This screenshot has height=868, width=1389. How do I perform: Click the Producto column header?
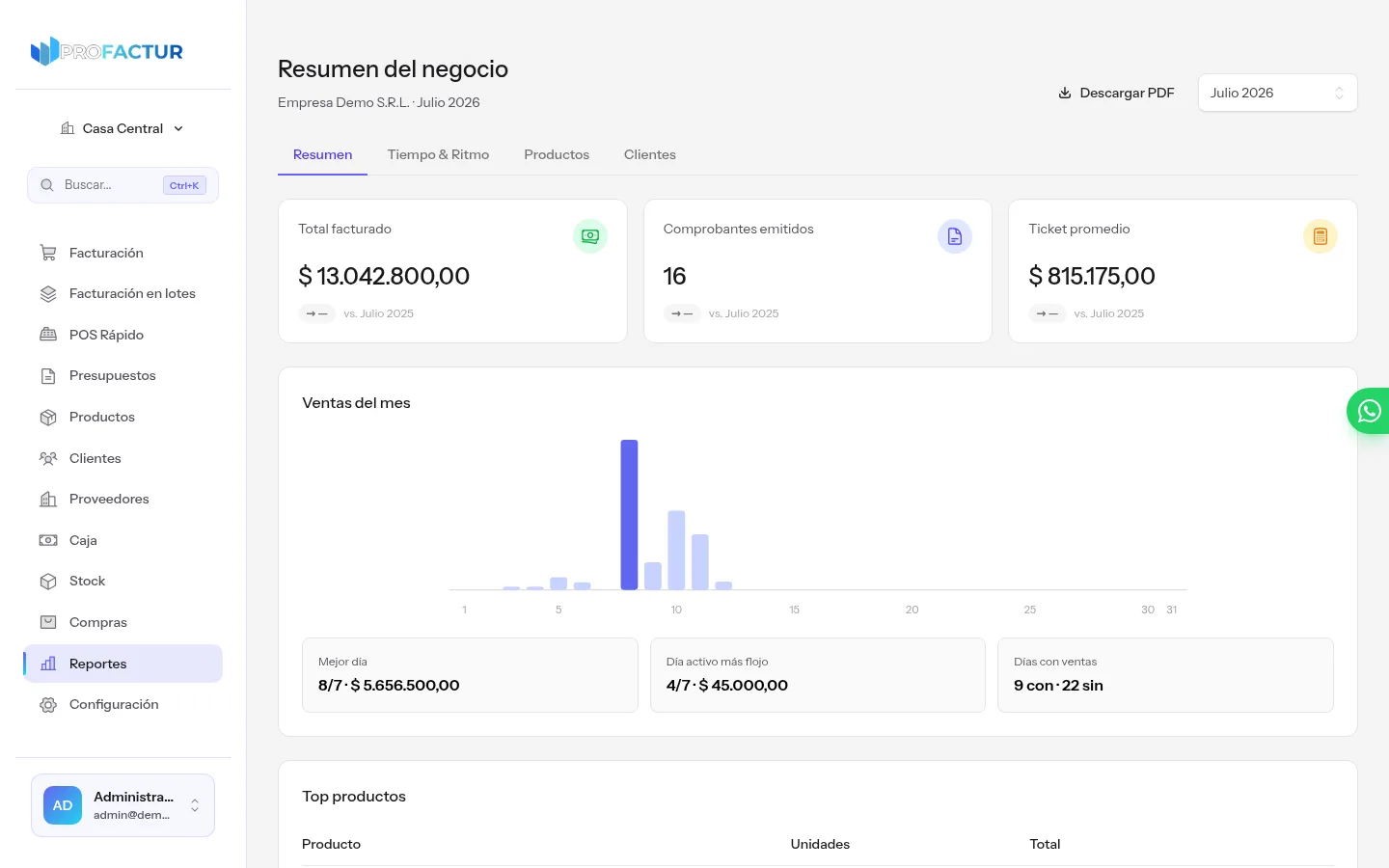(331, 844)
